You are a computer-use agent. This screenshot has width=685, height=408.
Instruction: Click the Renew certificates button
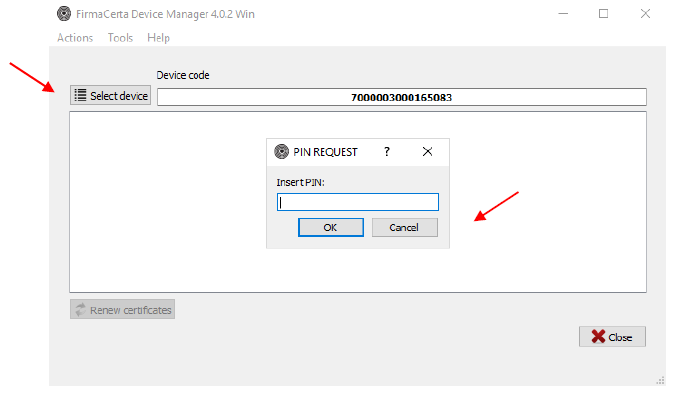coord(122,309)
